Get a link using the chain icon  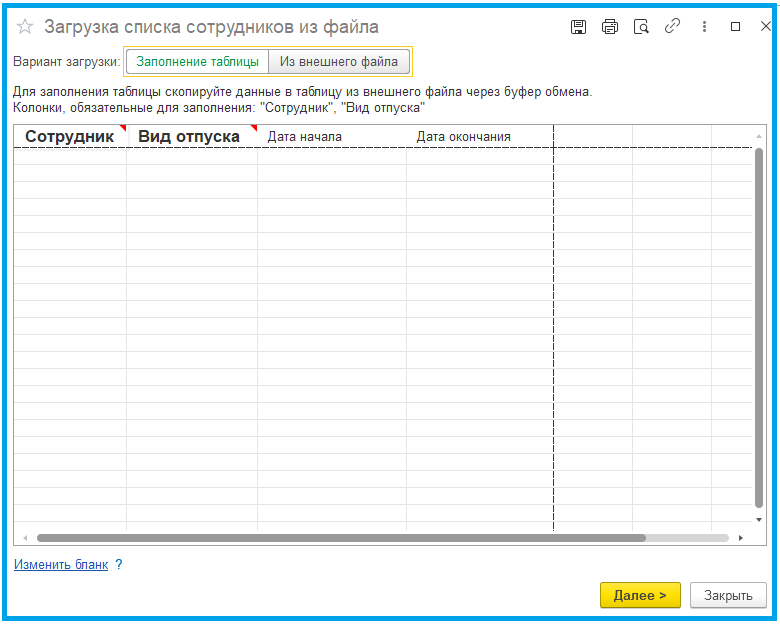[672, 27]
